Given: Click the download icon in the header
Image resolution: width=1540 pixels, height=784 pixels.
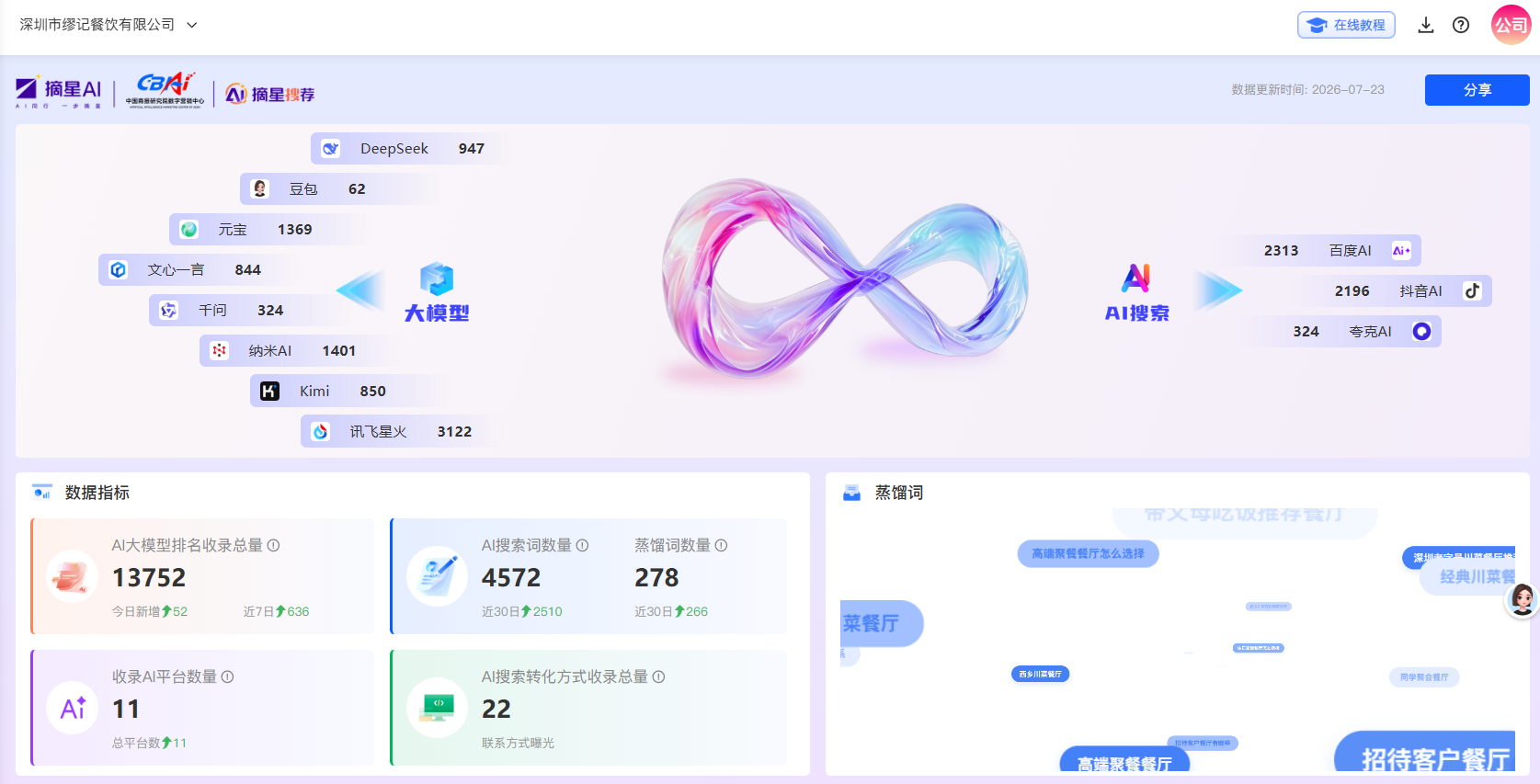Looking at the screenshot, I should [x=1425, y=25].
